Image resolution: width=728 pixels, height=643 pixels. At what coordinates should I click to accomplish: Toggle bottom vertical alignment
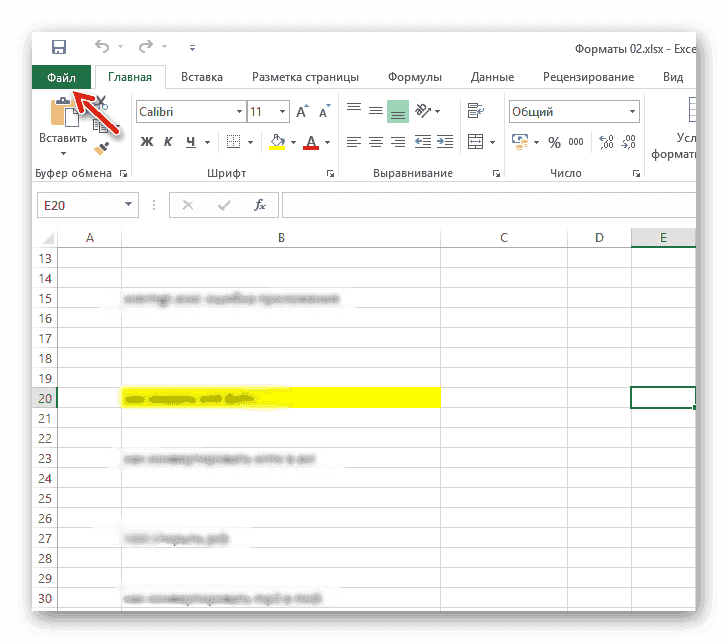click(398, 111)
